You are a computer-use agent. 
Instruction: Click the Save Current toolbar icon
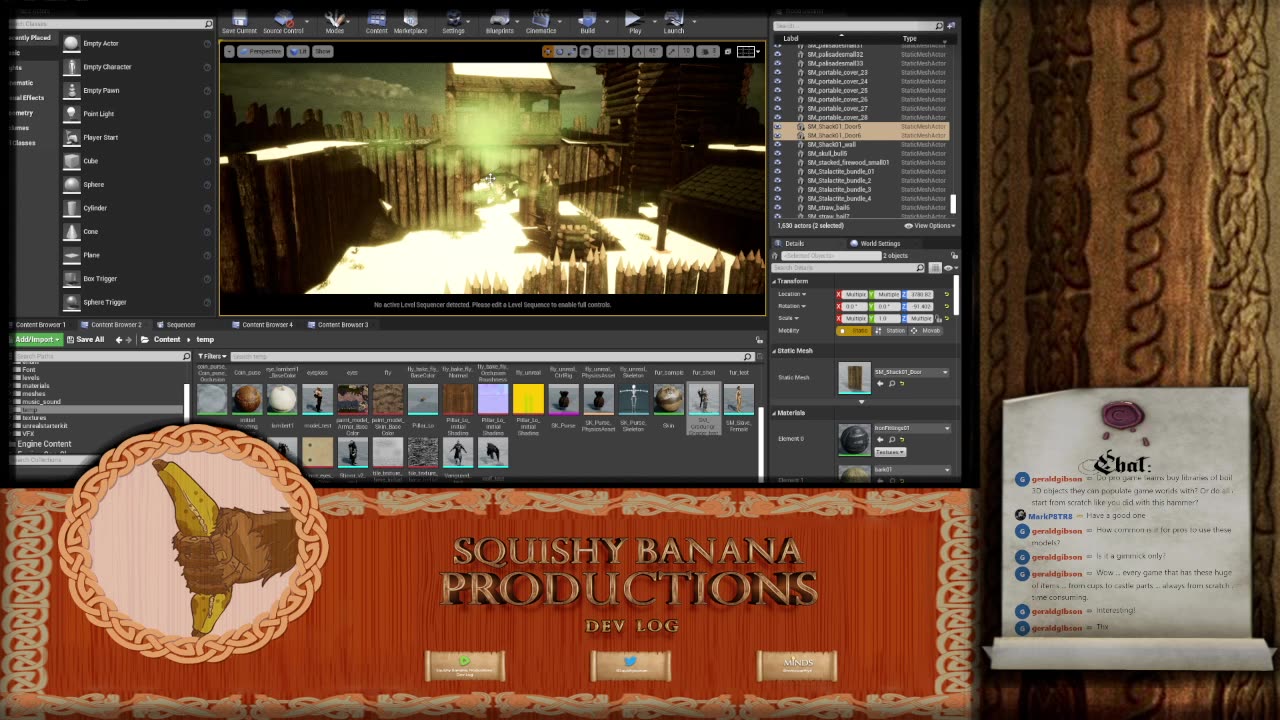(x=239, y=20)
